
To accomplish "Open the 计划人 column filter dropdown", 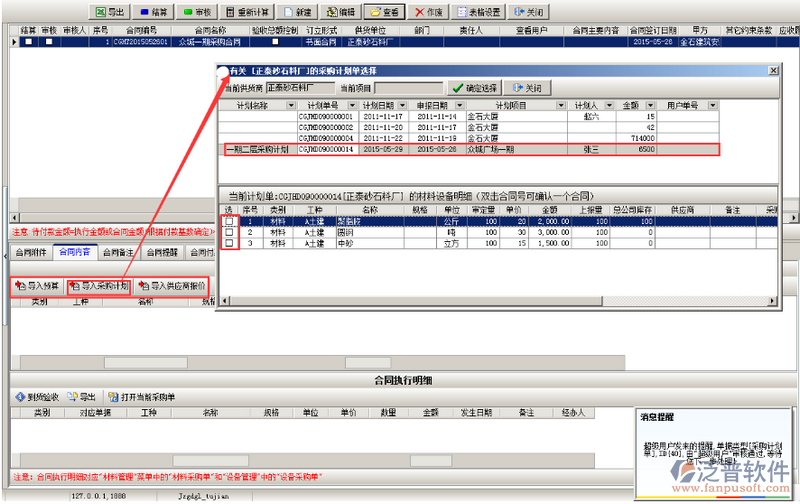I will (603, 105).
